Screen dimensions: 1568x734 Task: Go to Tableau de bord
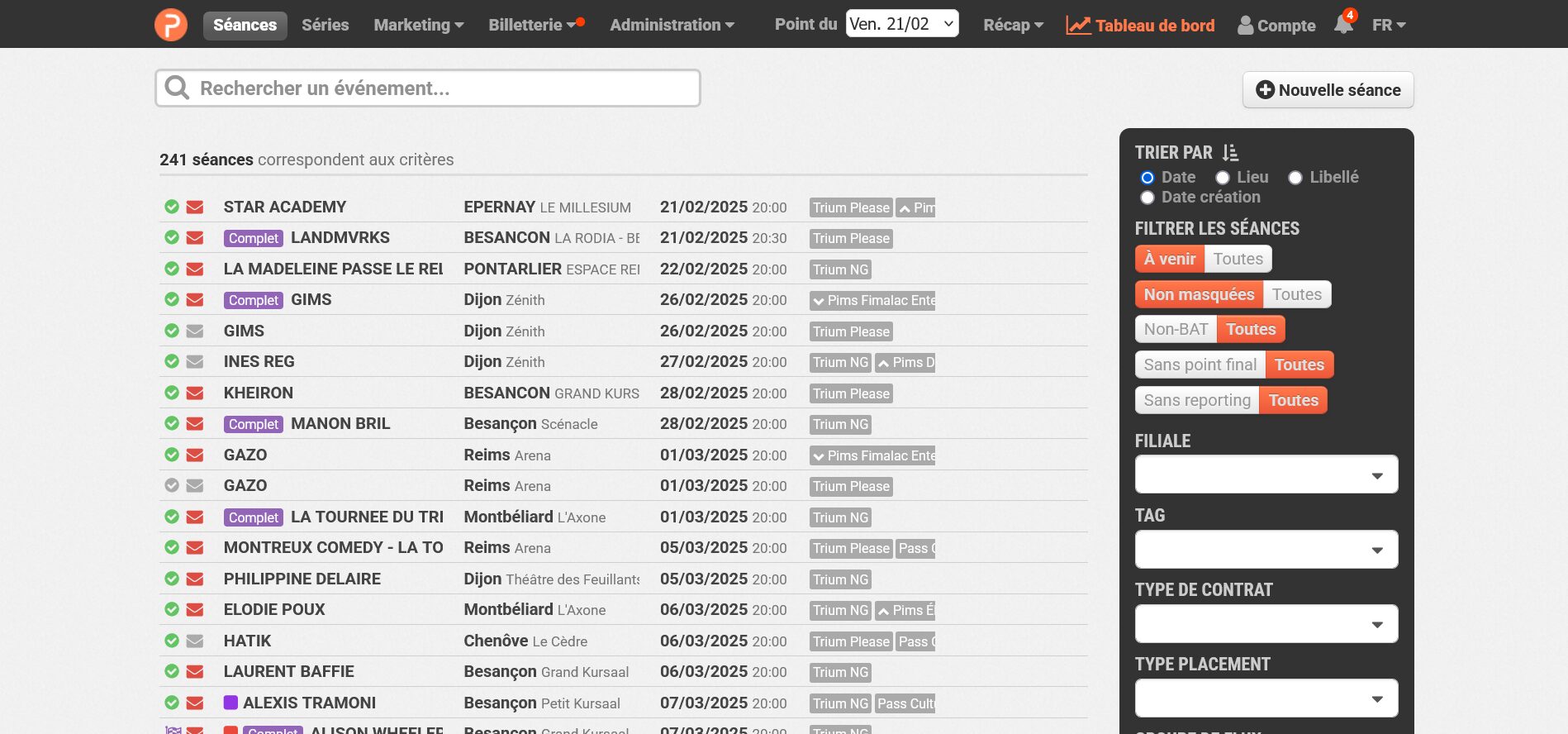1140,26
